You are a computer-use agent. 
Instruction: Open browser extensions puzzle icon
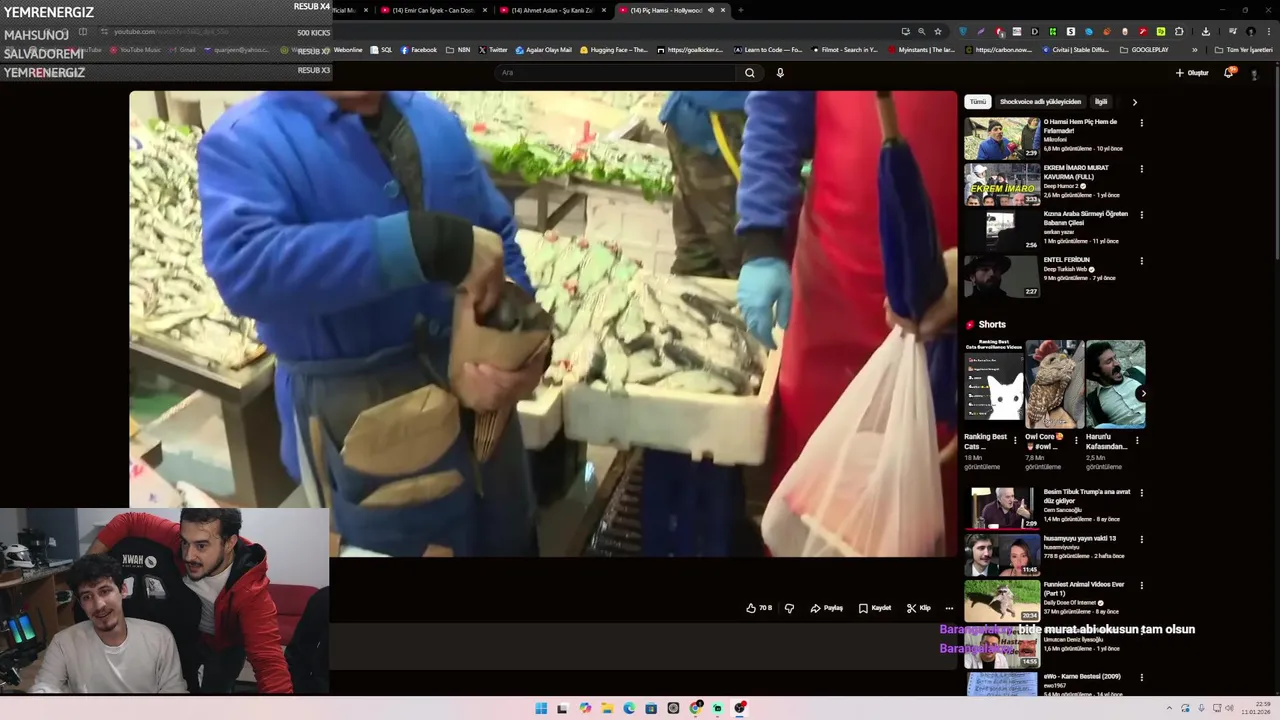tap(1179, 31)
